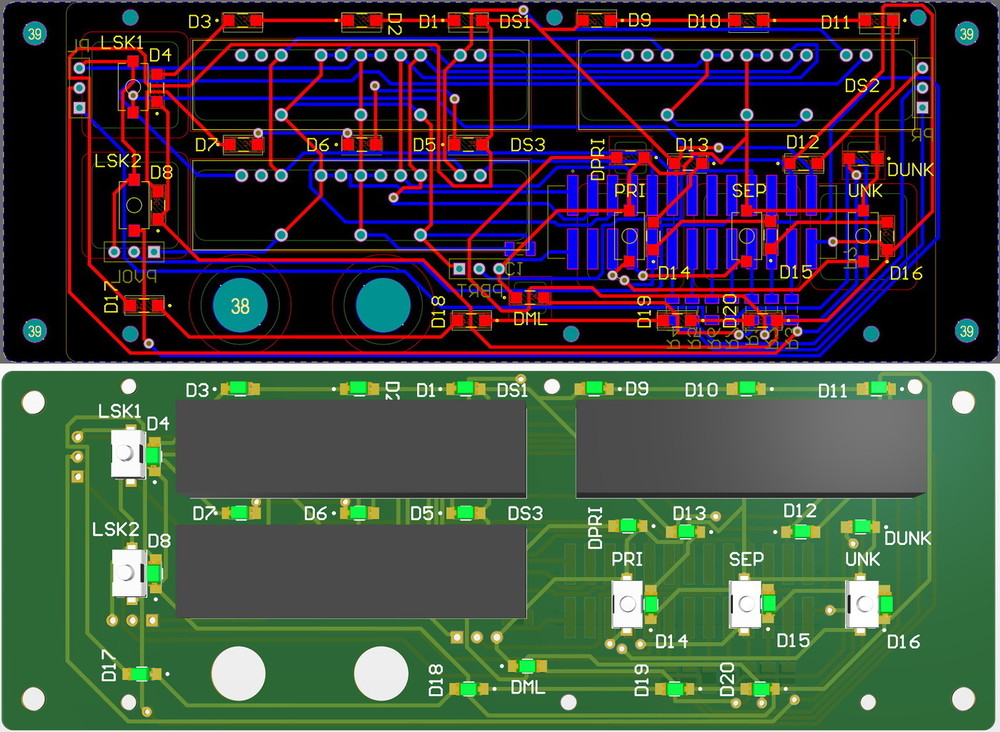This screenshot has width=1000, height=732.
Task: Click the D15 silkscreen label in 3D view
Action: (x=793, y=641)
